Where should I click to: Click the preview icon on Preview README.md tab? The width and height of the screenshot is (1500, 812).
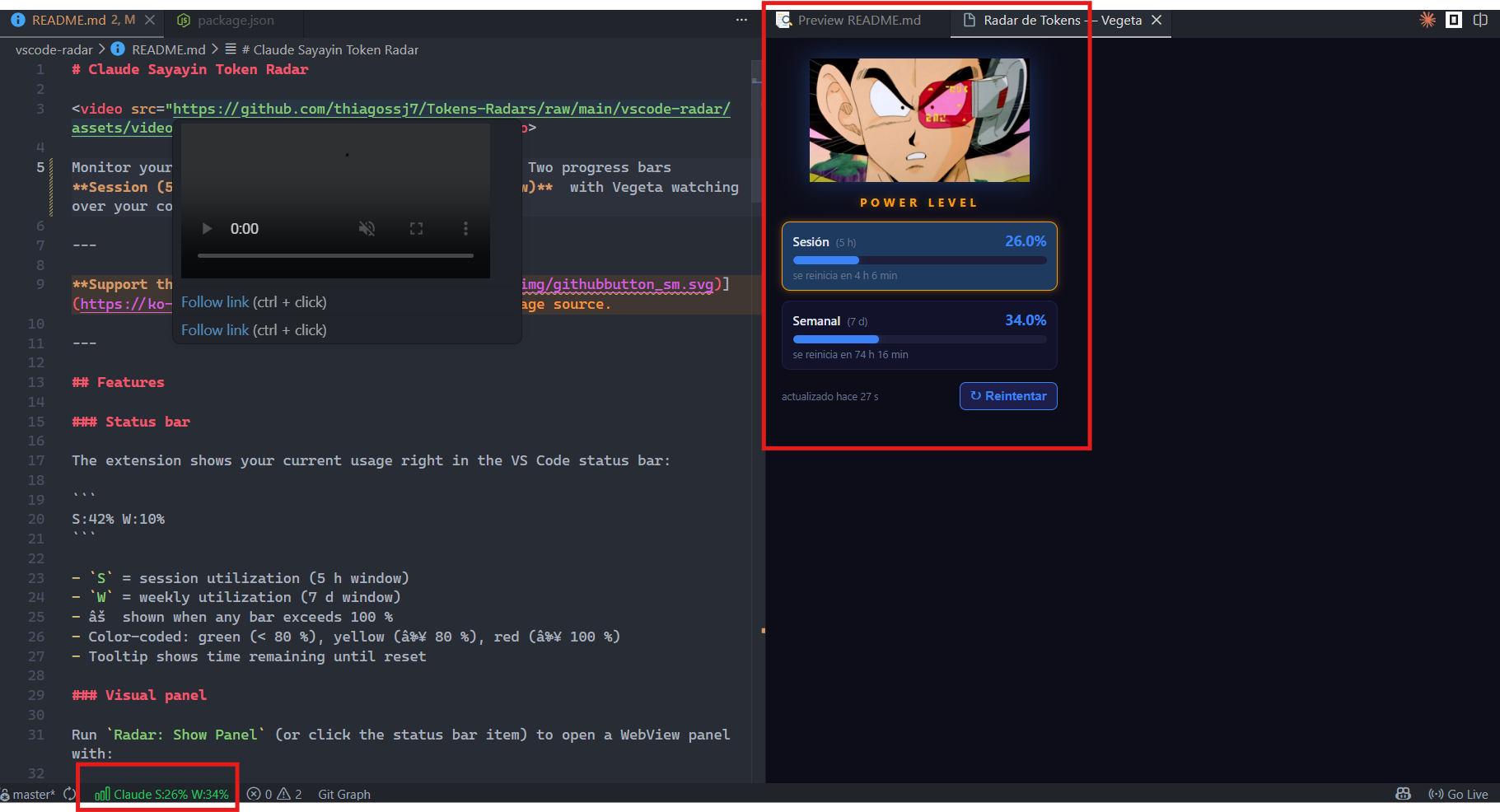pos(783,20)
